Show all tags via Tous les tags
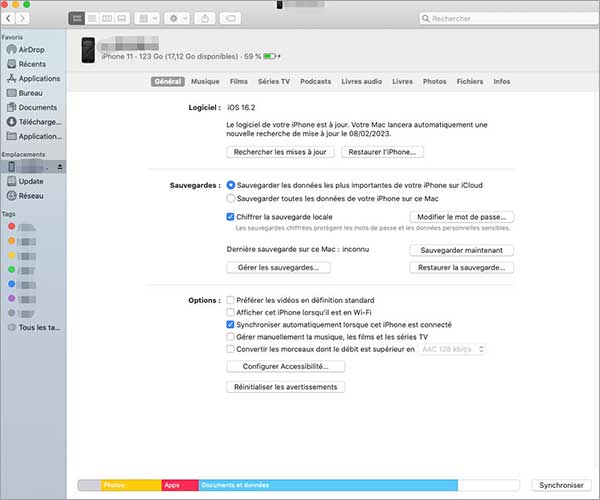The width and height of the screenshot is (600, 500). [34, 327]
